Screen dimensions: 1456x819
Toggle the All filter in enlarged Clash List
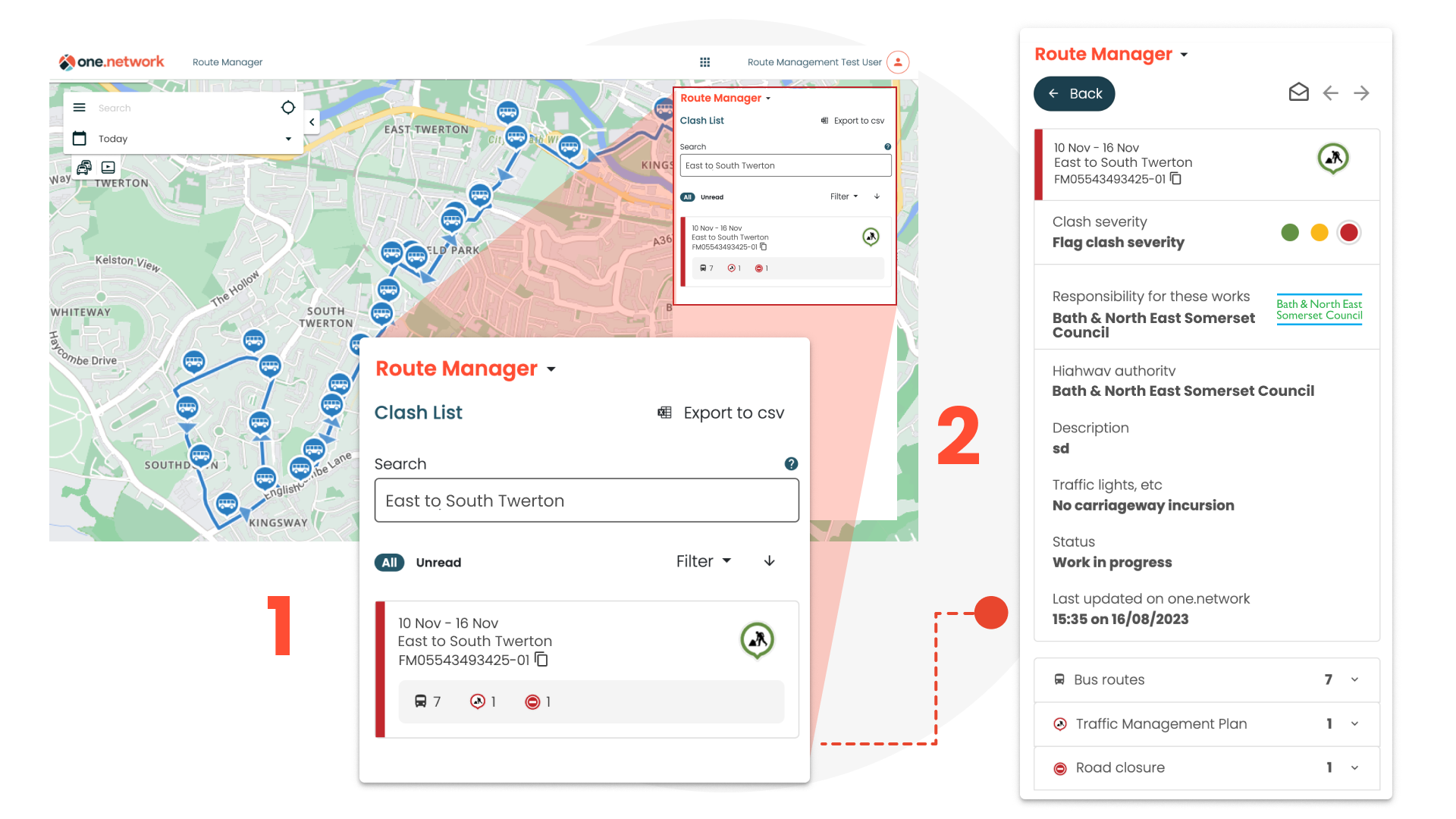(389, 563)
